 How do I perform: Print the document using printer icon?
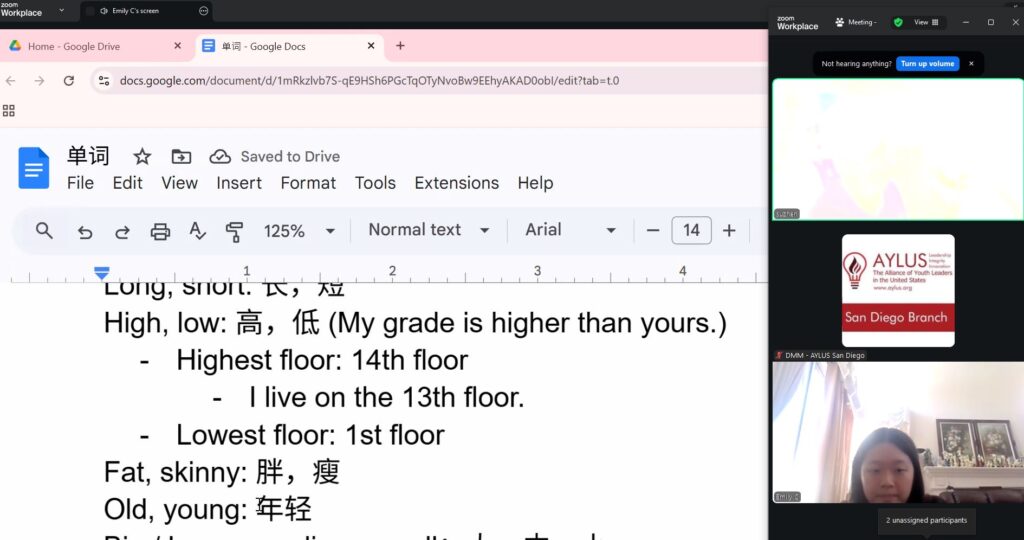[160, 231]
